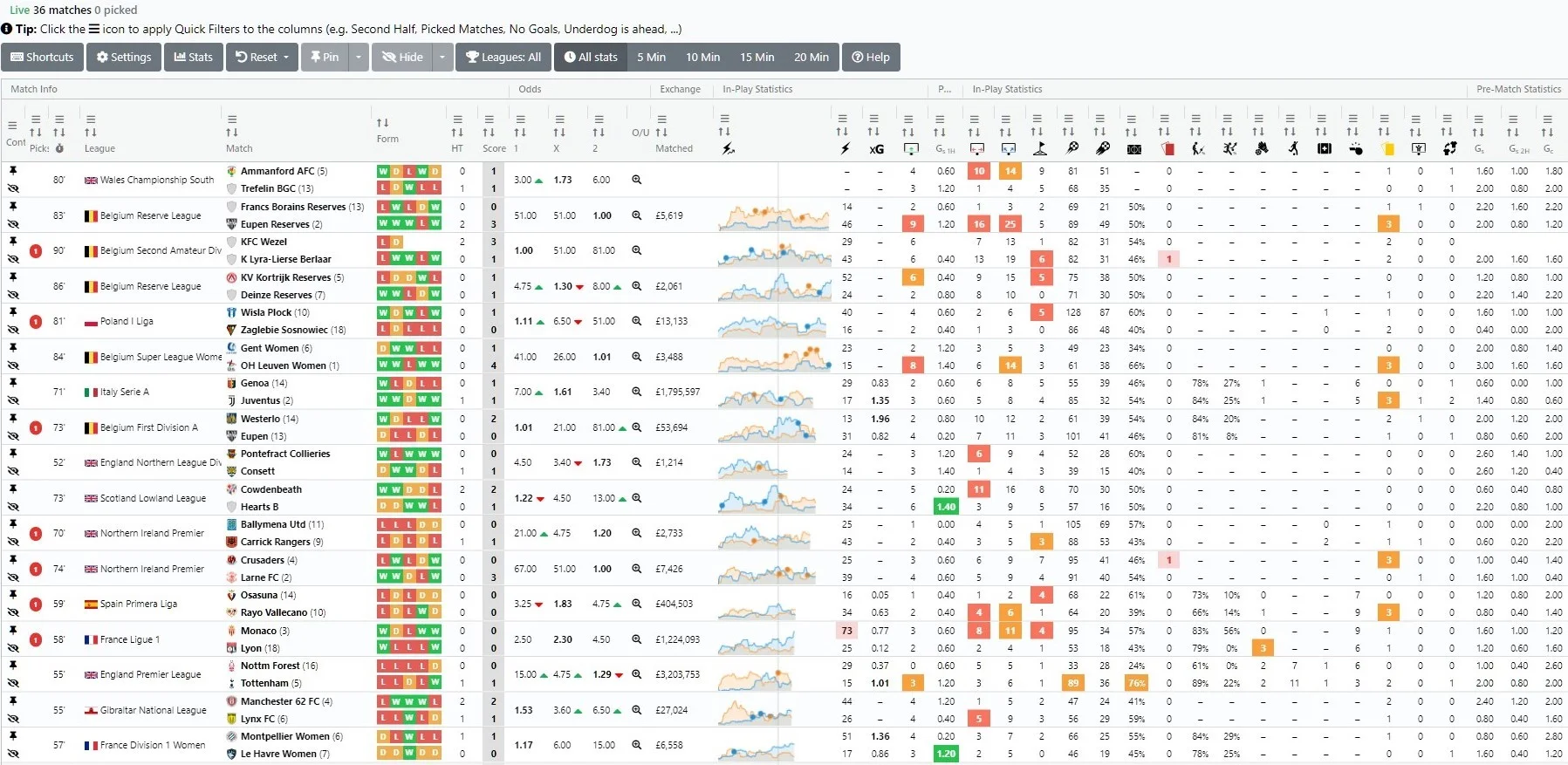Pin the Osasuna vs Rayo Vallecano row
Viewport: 1568px width, 765px height.
tap(13, 595)
